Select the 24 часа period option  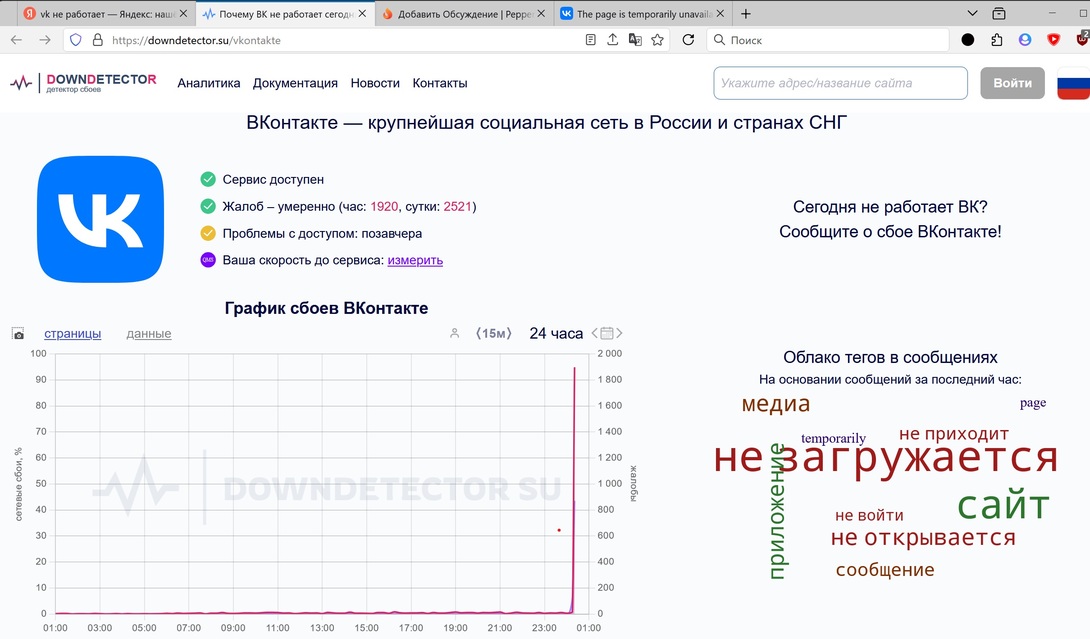coord(556,334)
